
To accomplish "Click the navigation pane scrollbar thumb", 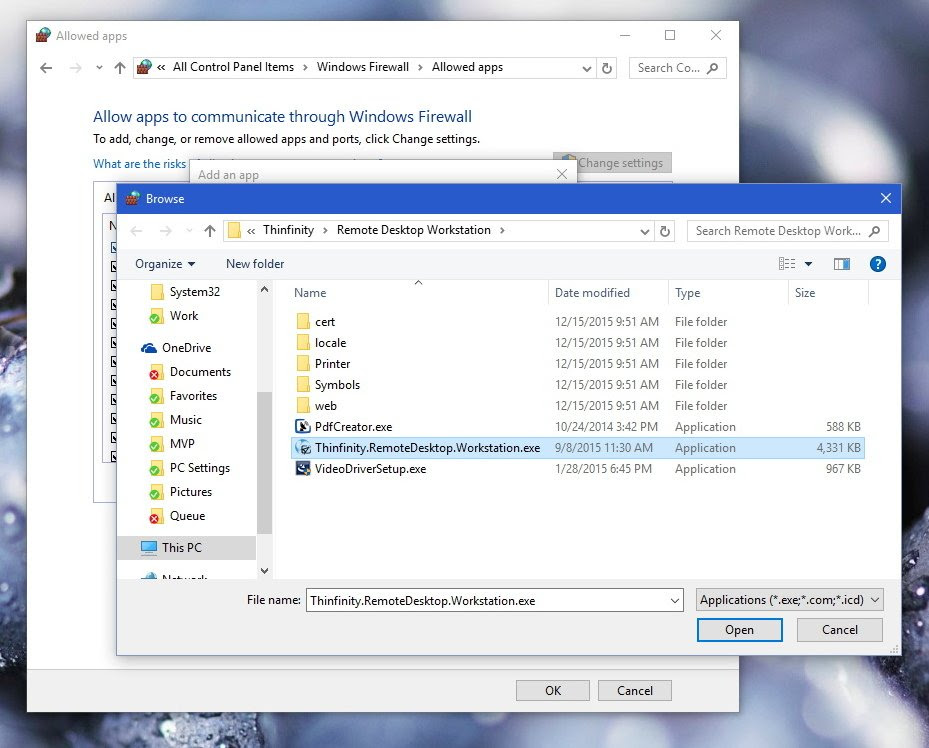I will [x=264, y=463].
